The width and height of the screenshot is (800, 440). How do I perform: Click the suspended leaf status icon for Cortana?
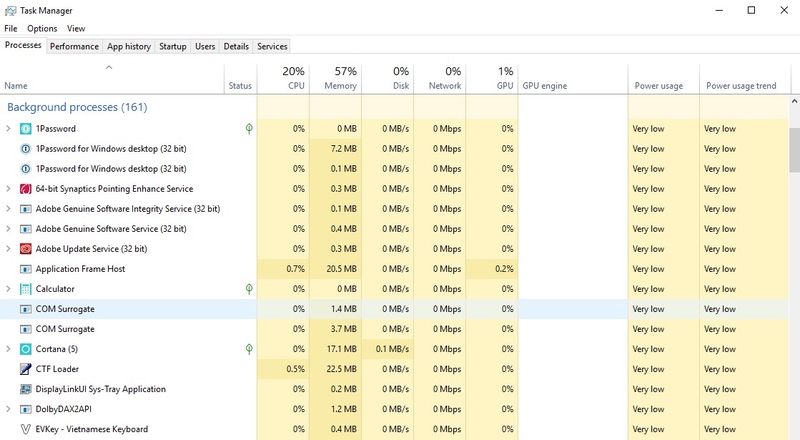tap(249, 349)
